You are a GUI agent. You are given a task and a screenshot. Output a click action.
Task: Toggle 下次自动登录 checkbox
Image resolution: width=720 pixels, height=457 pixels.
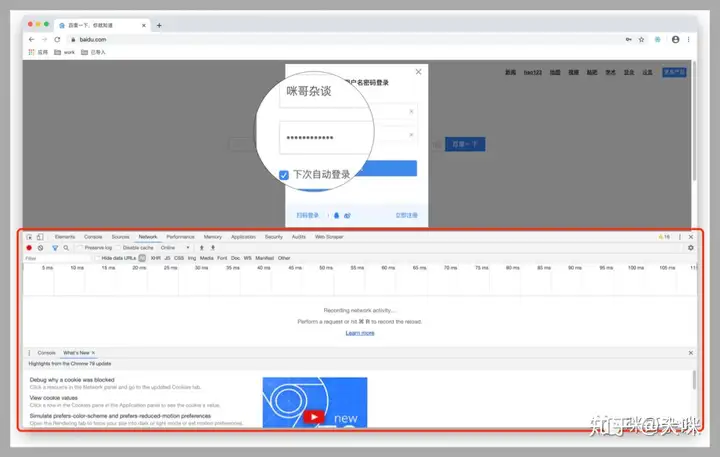tap(284, 175)
